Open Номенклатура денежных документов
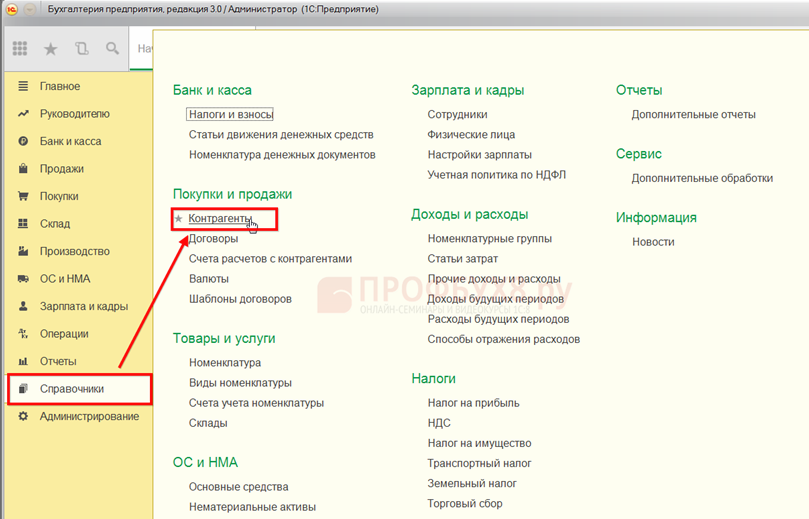The height and width of the screenshot is (519, 809). pos(282,155)
